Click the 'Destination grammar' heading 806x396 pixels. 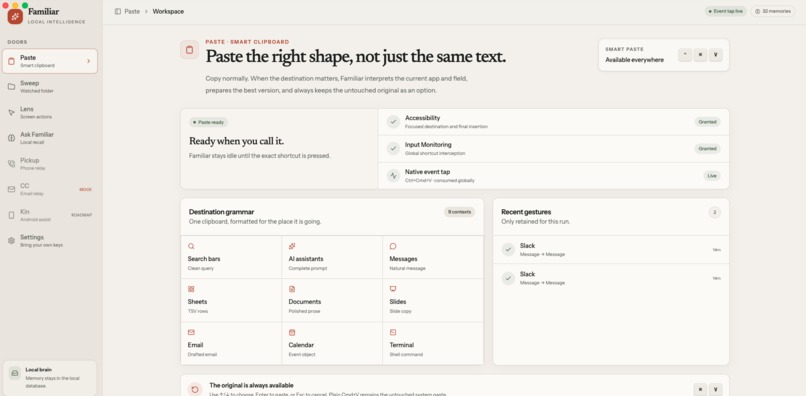pos(222,212)
